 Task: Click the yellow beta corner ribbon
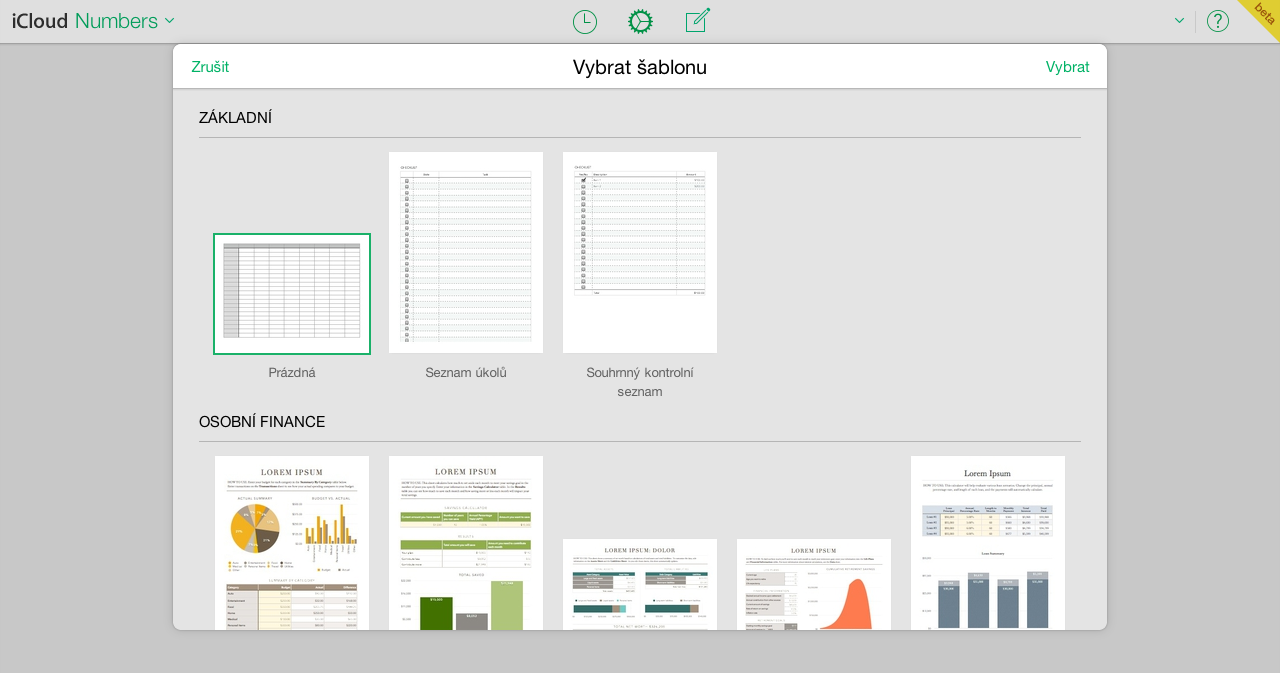1263,16
